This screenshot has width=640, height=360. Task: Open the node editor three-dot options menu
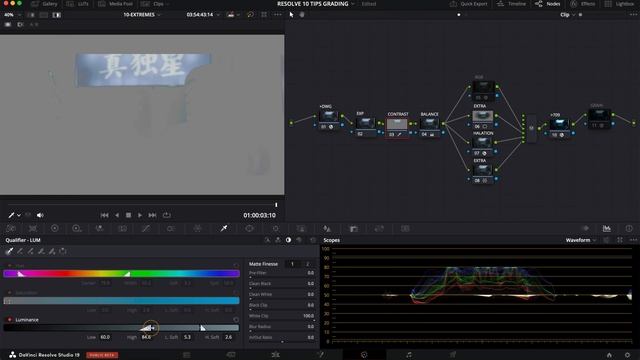point(633,15)
